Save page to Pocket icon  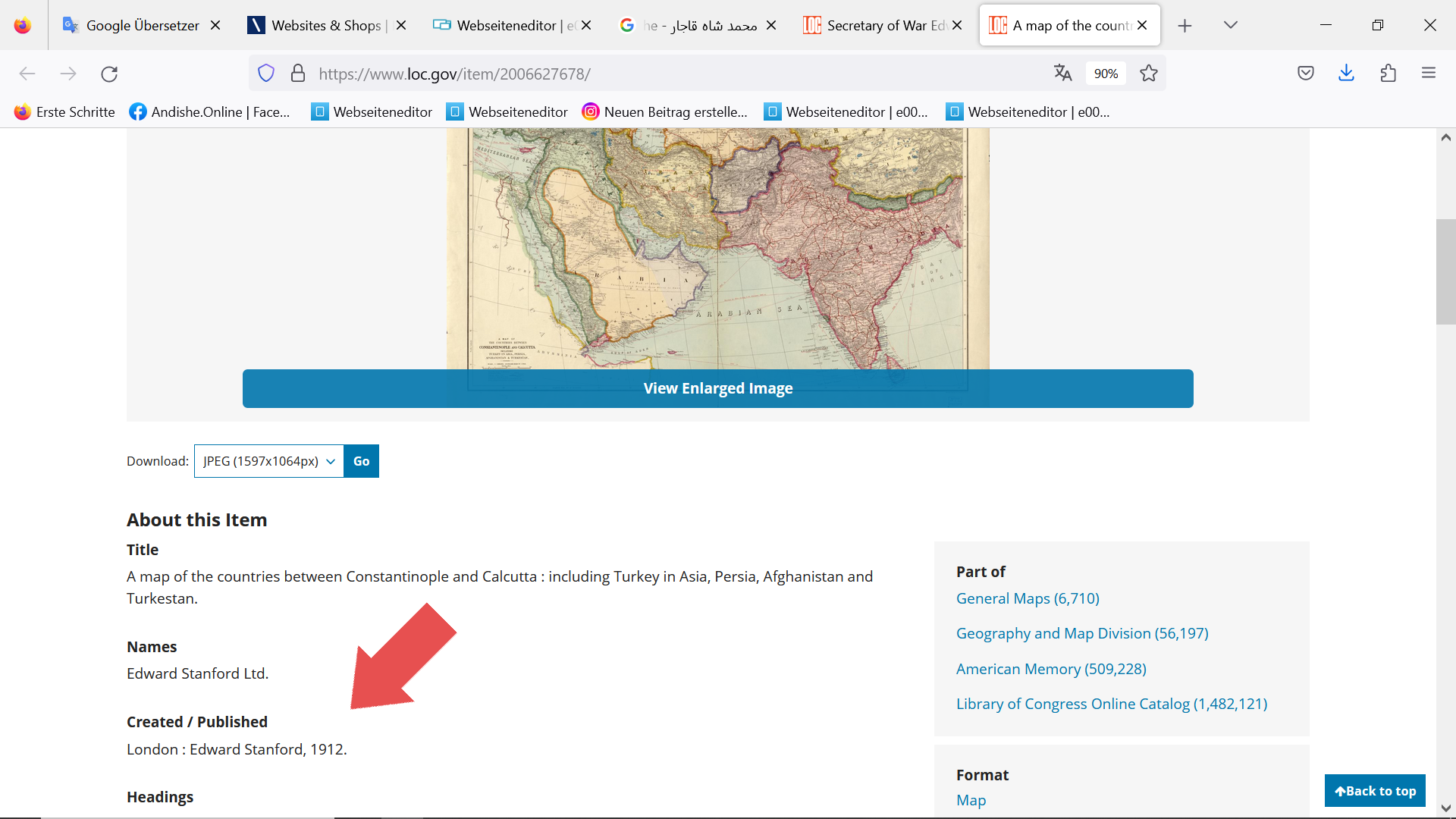pos(1305,73)
